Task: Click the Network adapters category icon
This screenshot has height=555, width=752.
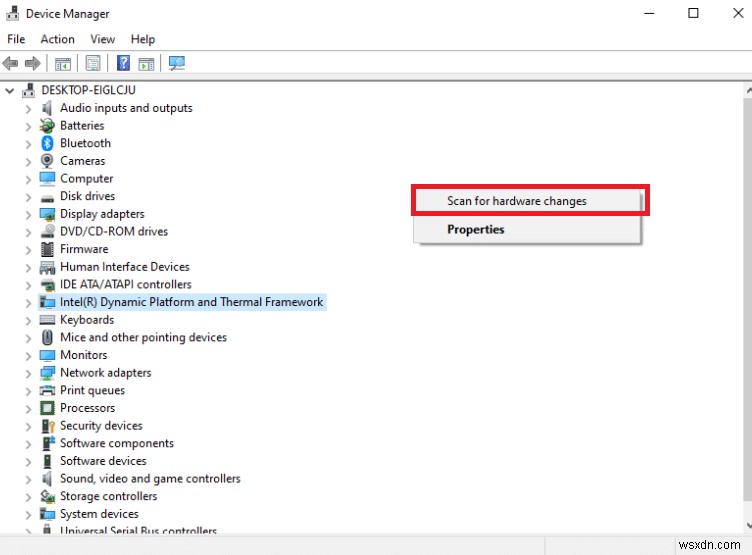Action: click(47, 373)
